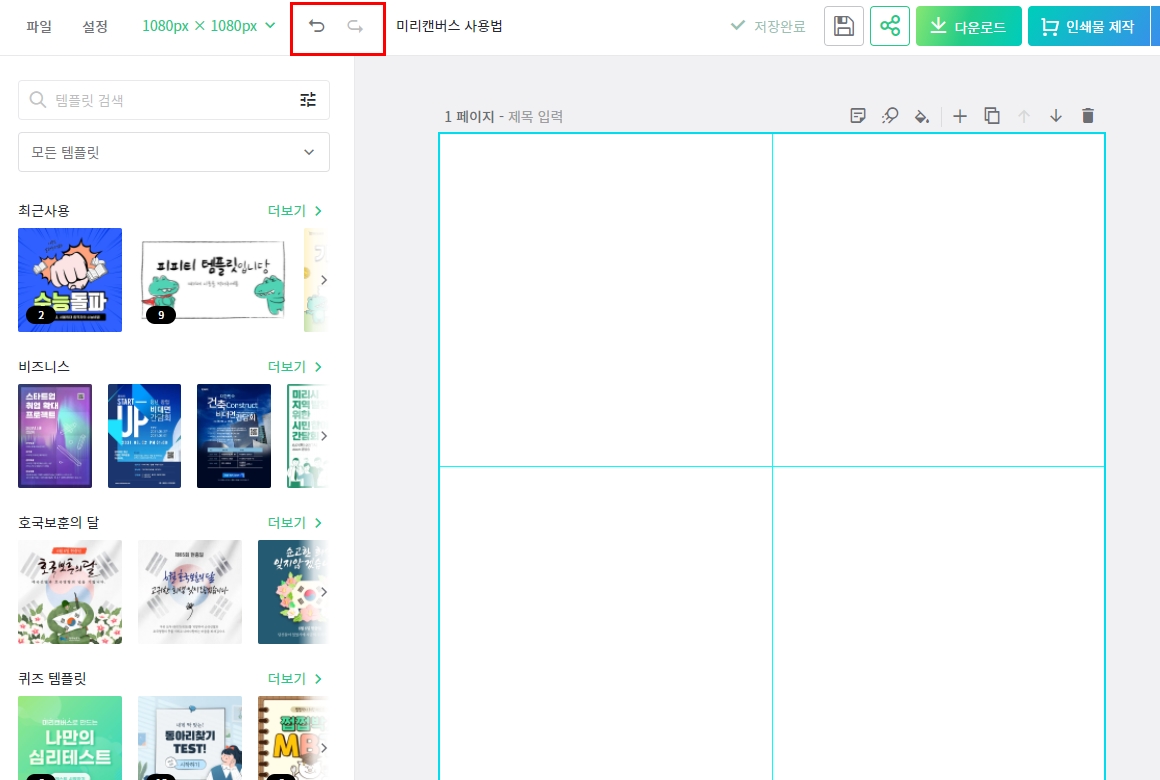Click the animation effect icon on the page toolbar
1160x780 pixels.
890,116
